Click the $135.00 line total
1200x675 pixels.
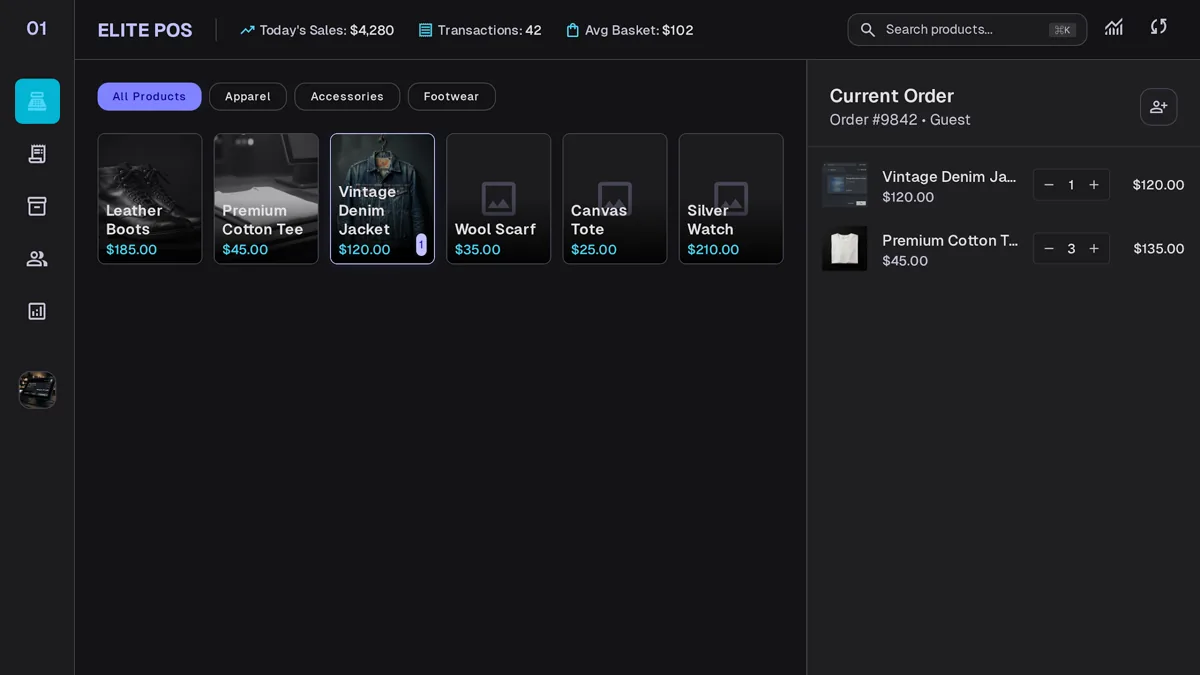pyautogui.click(x=1159, y=249)
